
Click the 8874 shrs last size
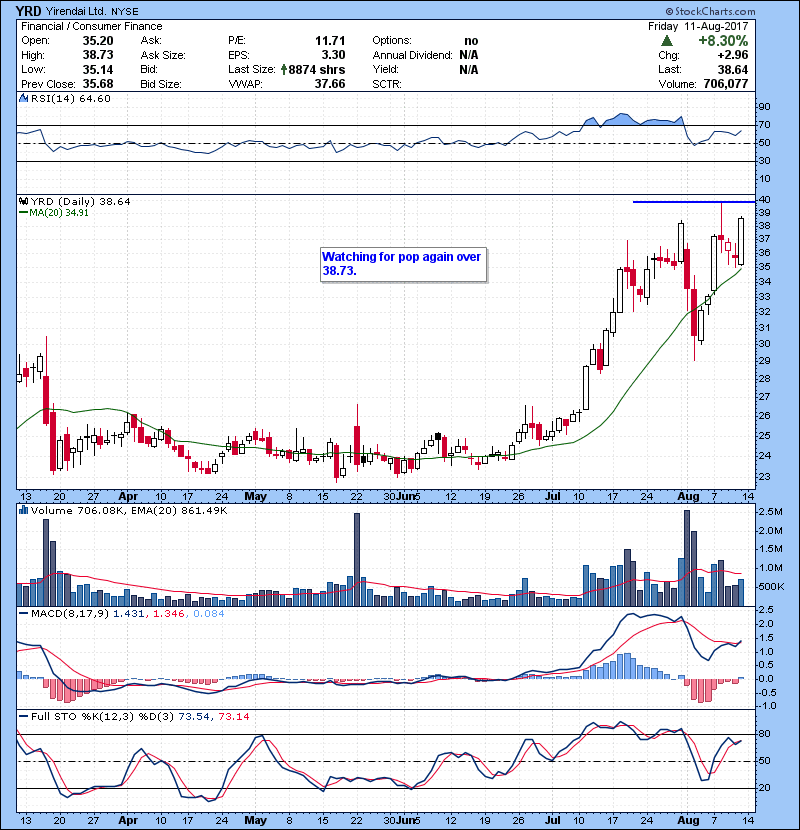(x=317, y=69)
